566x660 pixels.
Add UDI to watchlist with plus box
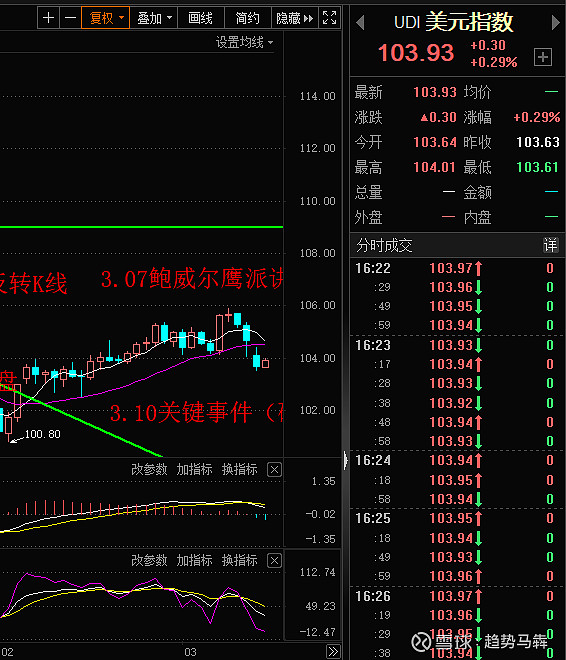[x=543, y=57]
